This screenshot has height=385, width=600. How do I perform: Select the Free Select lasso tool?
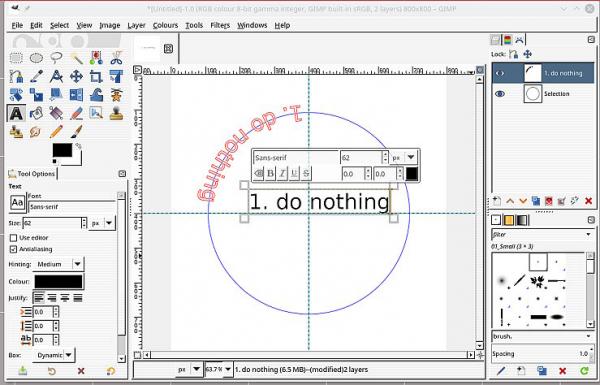(x=56, y=58)
